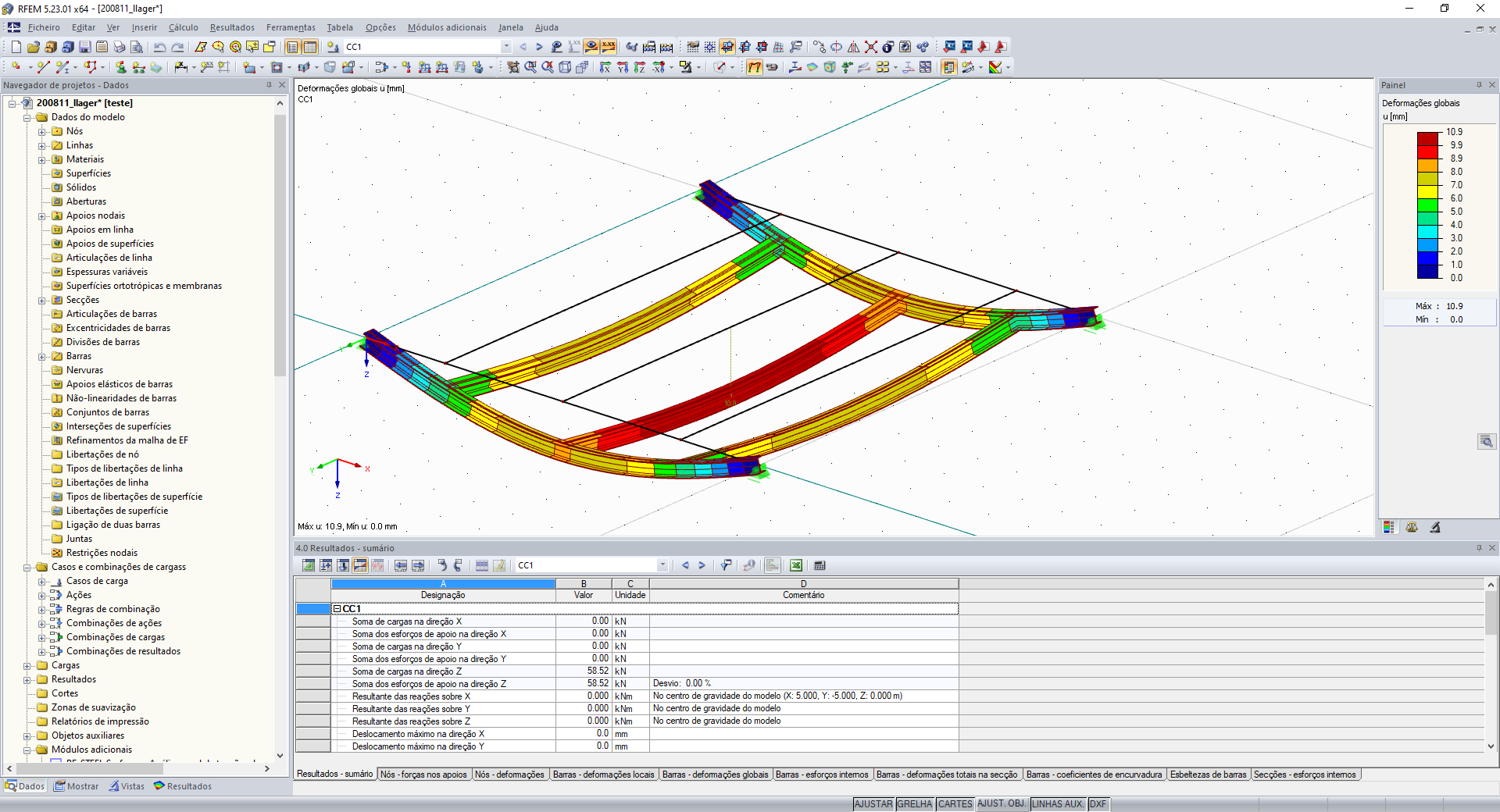Screen dimensions: 1500x812
Task: Set view in Y direction
Action: 623,67
